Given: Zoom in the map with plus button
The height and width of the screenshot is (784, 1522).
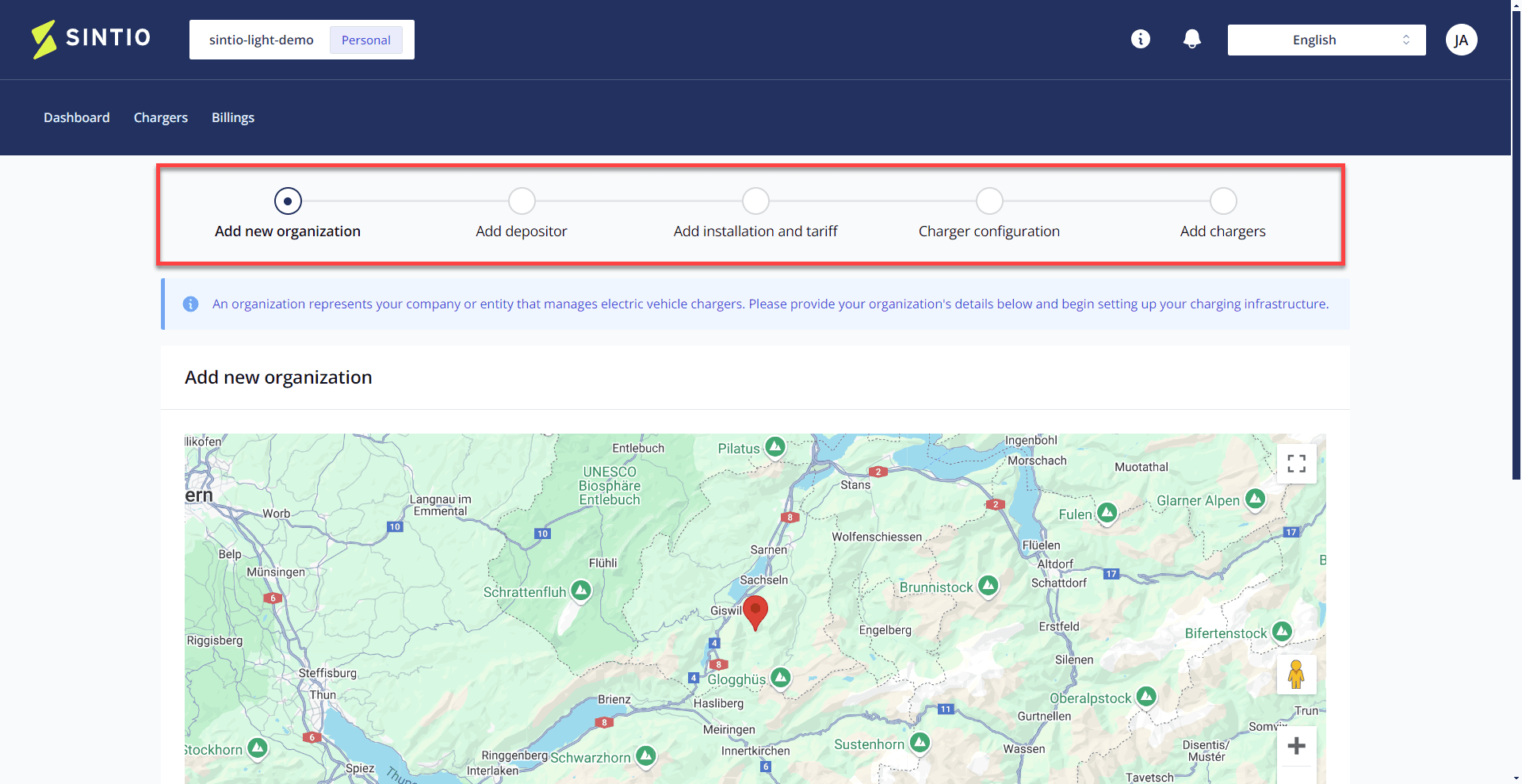Looking at the screenshot, I should 1297,746.
